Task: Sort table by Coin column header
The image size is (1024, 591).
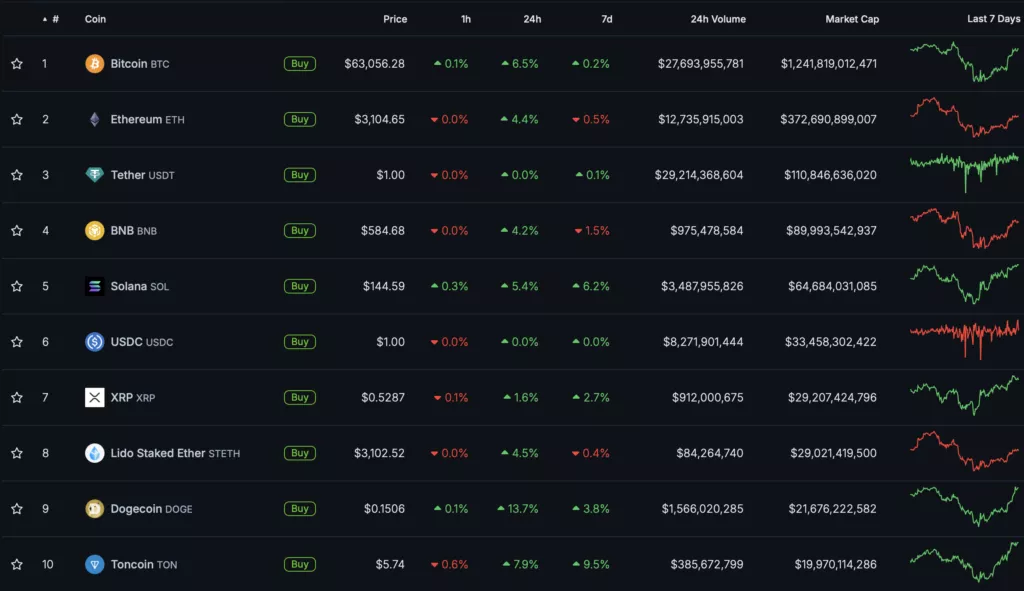Action: point(95,19)
